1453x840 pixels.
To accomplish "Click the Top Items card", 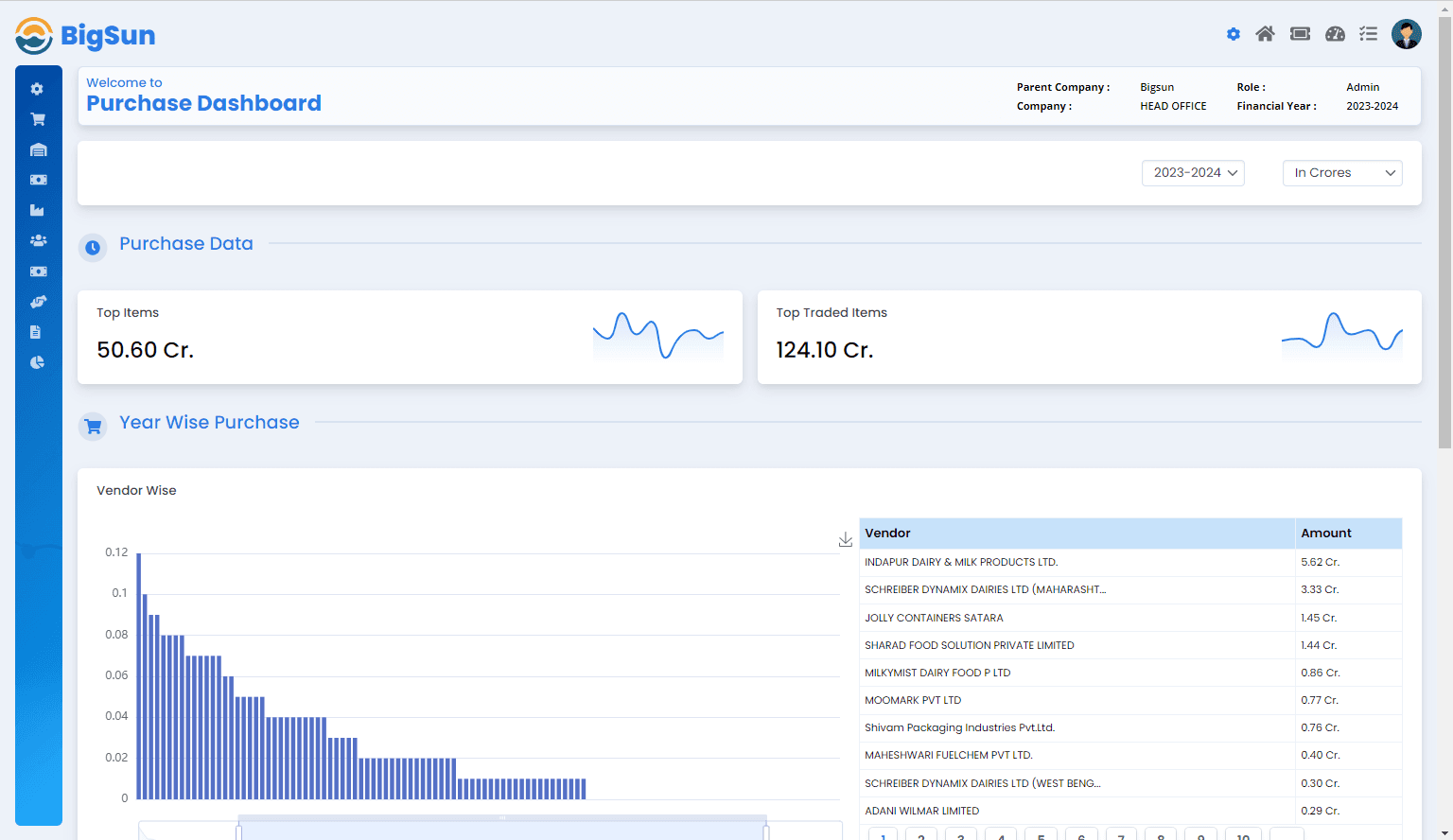I will [x=410, y=337].
